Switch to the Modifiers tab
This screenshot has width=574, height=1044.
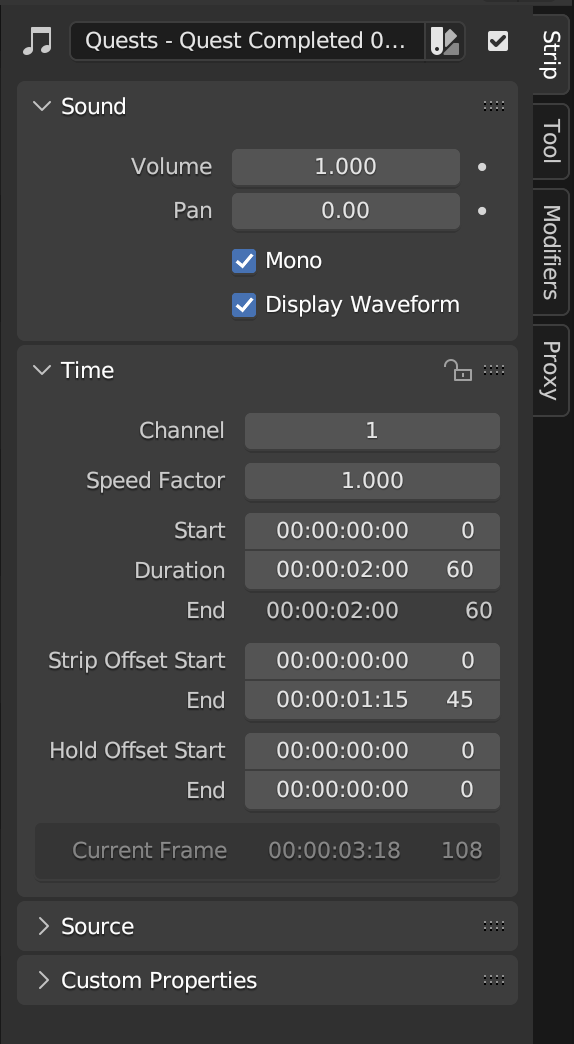coord(550,252)
